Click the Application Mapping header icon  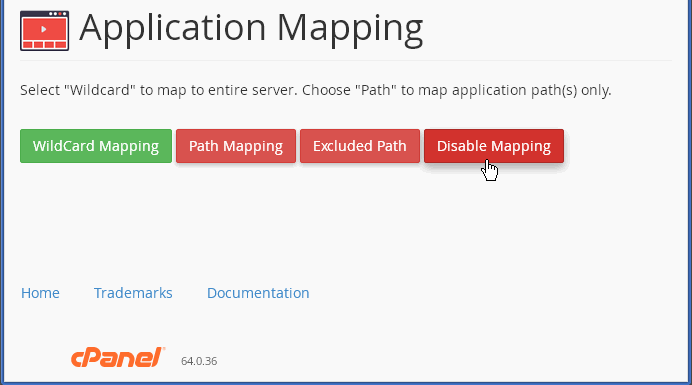45,30
